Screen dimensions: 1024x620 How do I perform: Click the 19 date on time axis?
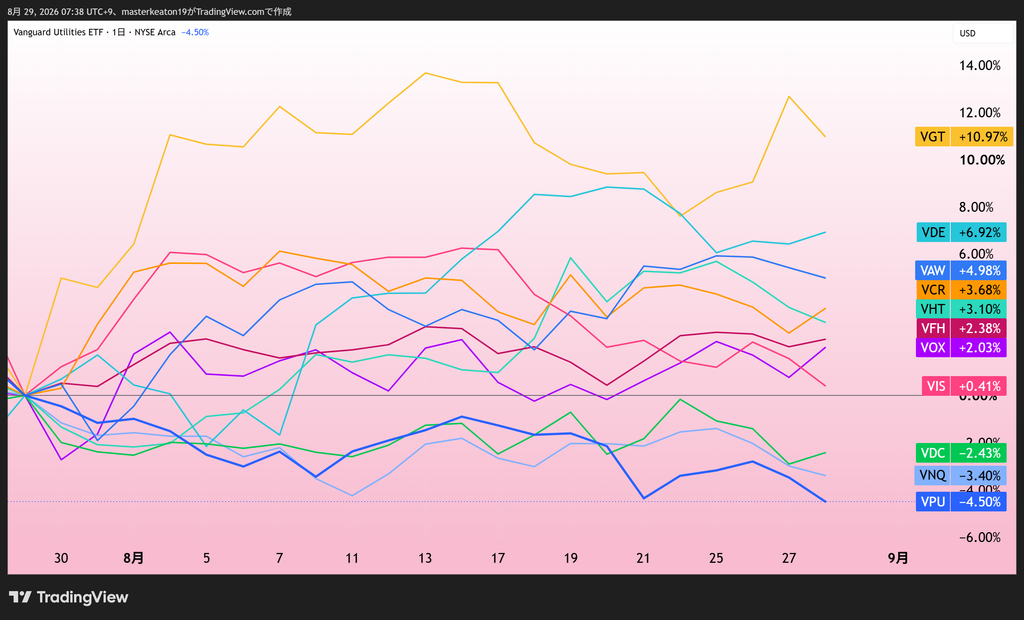(571, 558)
